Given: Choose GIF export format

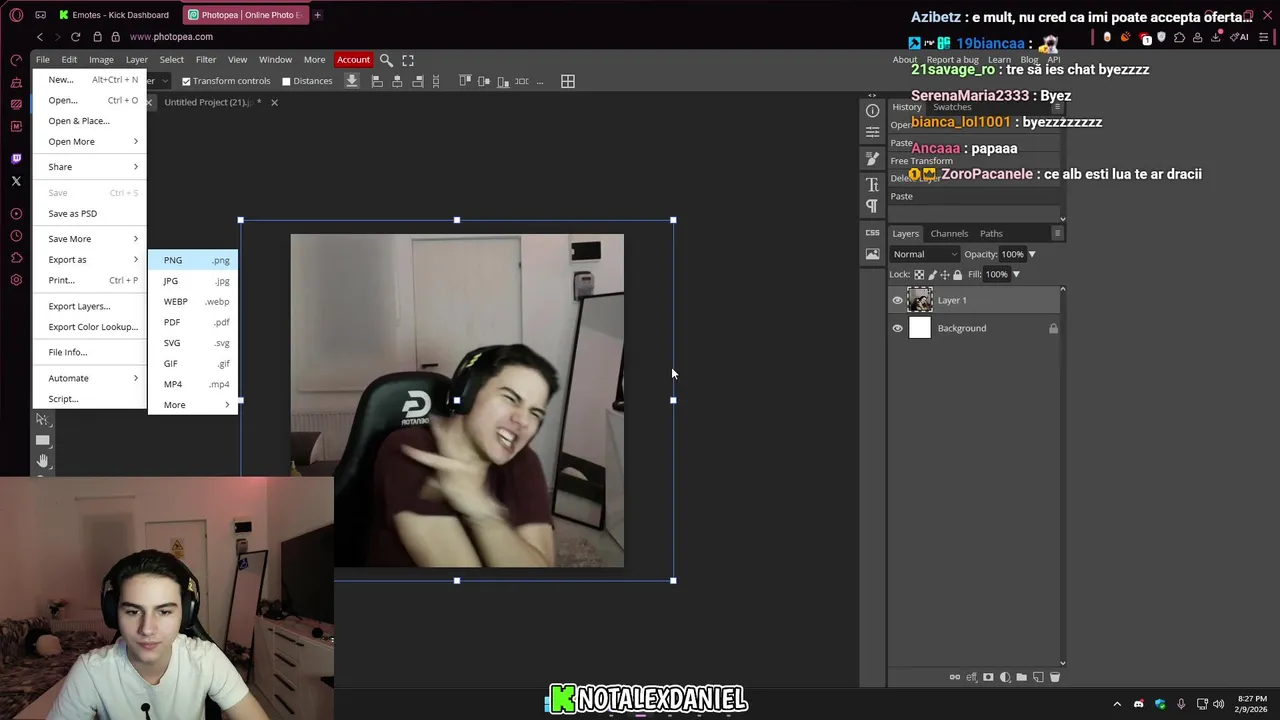Looking at the screenshot, I should click(193, 363).
